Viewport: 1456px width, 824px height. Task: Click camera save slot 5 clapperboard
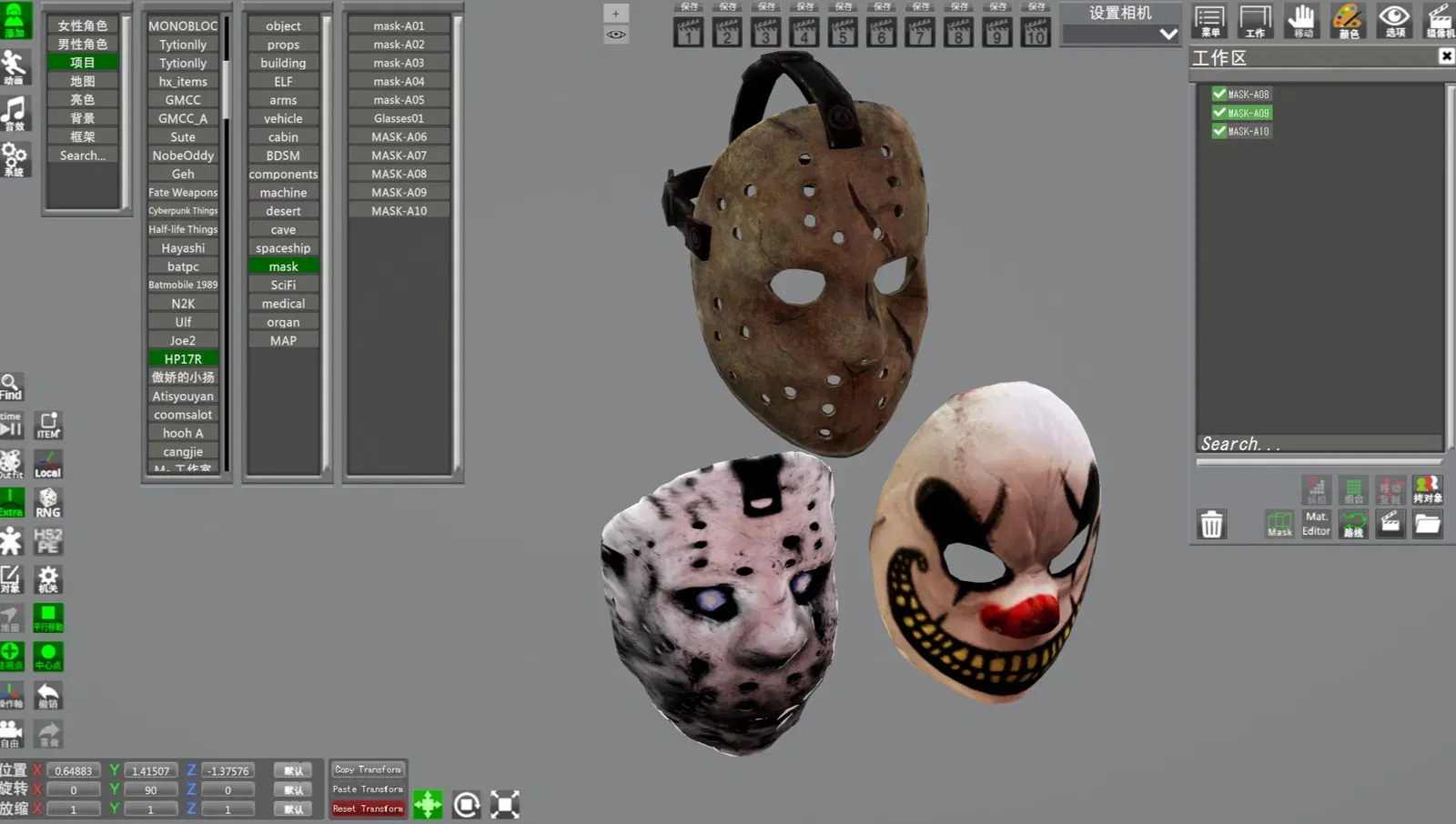(x=843, y=32)
